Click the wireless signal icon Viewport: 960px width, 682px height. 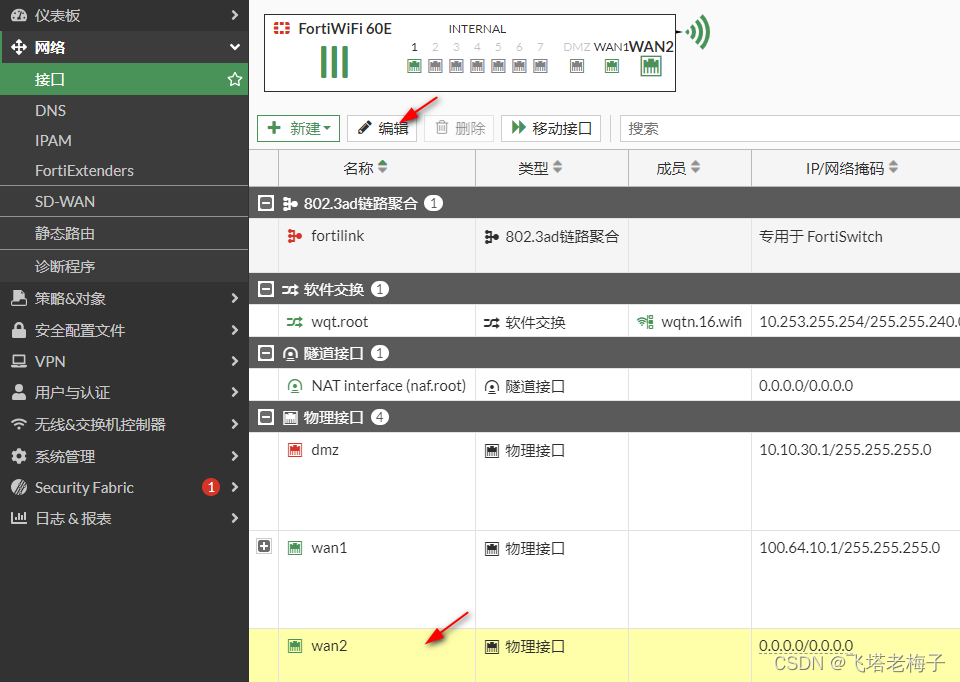click(697, 32)
